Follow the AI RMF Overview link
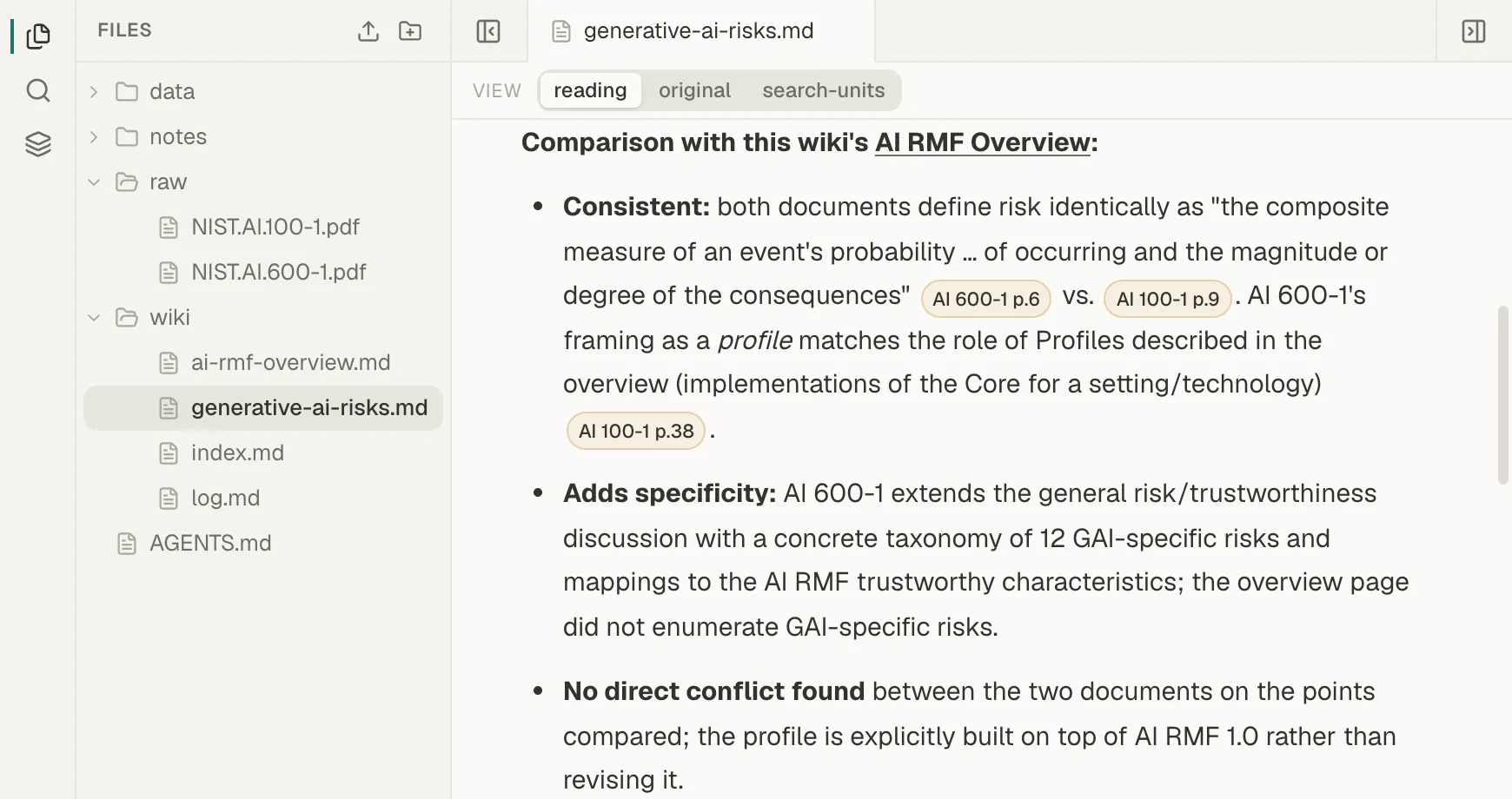1512x799 pixels. point(982,142)
